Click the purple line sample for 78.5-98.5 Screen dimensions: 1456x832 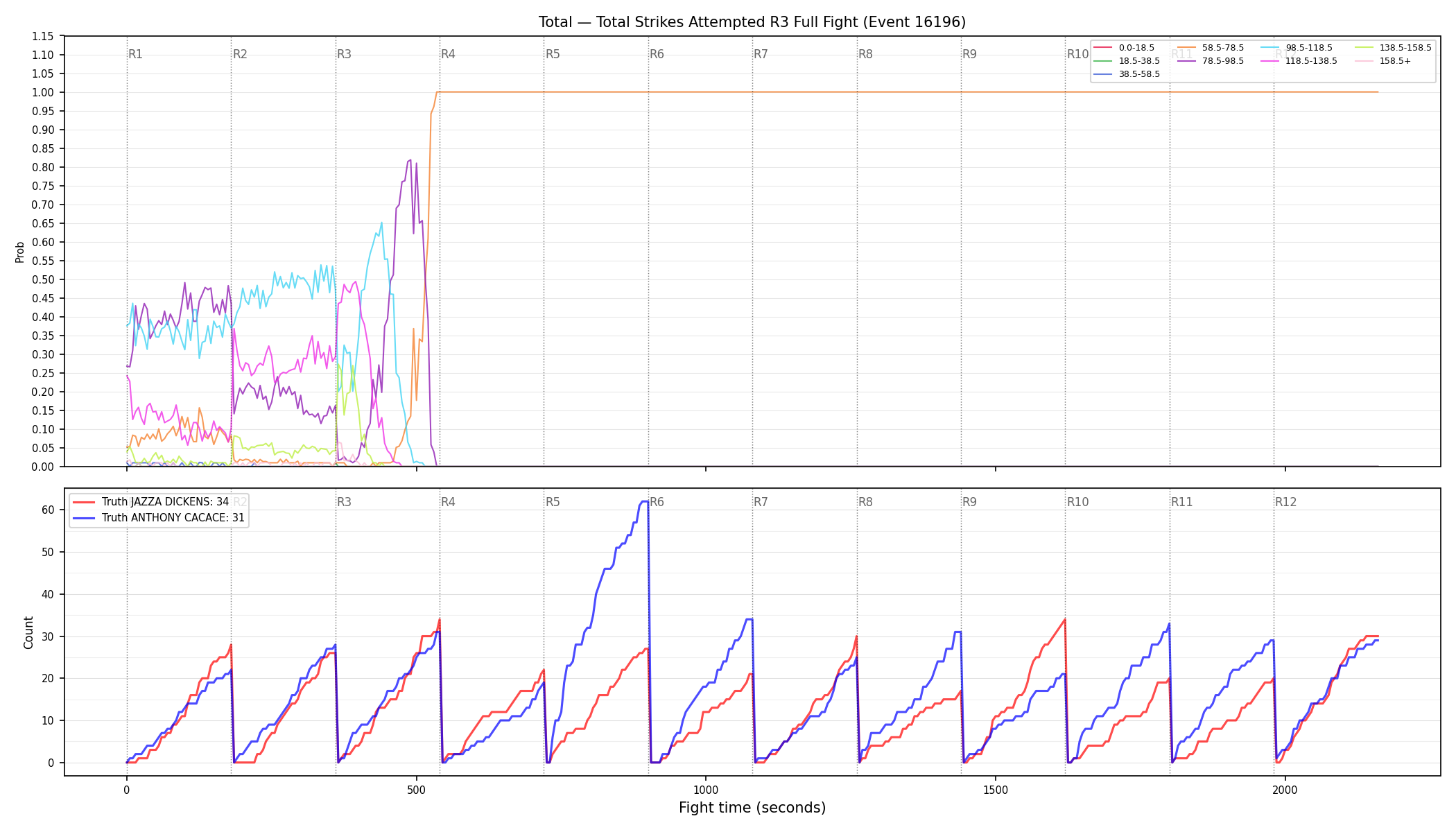pyautogui.click(x=1186, y=61)
